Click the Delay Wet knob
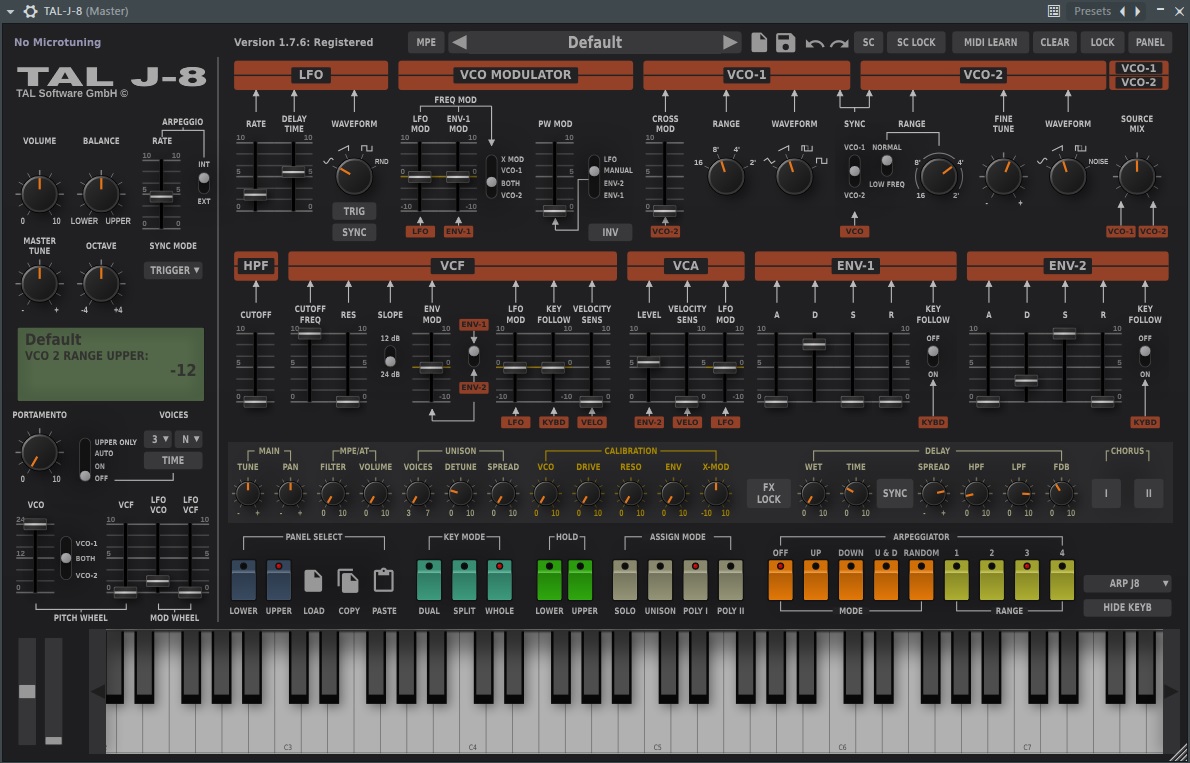 [813, 494]
